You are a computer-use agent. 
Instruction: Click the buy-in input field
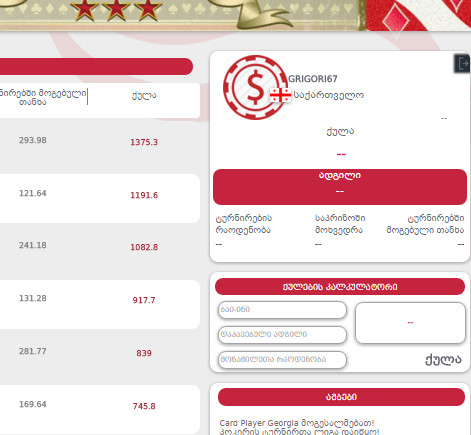pos(282,310)
